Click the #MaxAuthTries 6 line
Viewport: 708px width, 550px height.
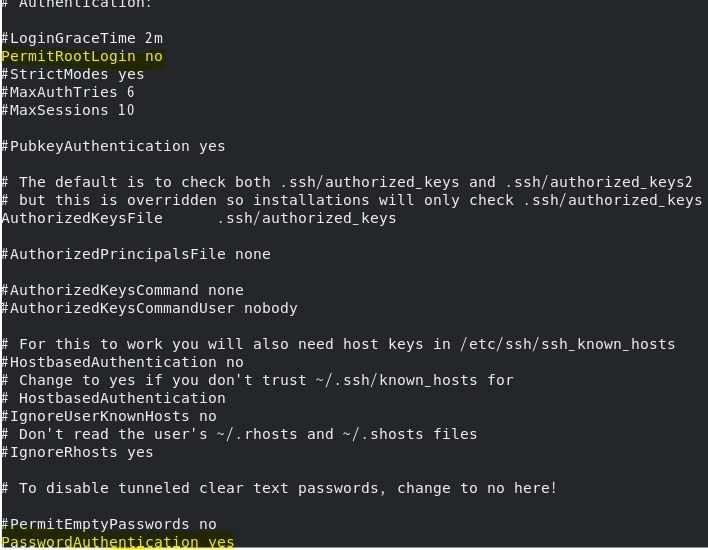pyautogui.click(x=68, y=93)
